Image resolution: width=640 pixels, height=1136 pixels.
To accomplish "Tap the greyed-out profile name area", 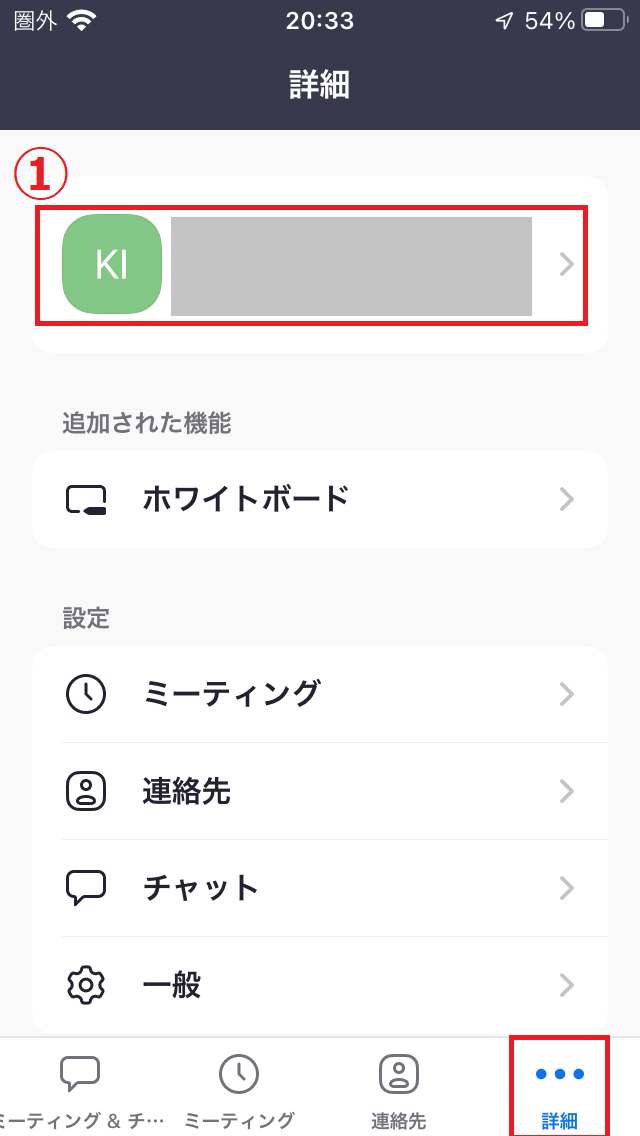I will tap(351, 266).
